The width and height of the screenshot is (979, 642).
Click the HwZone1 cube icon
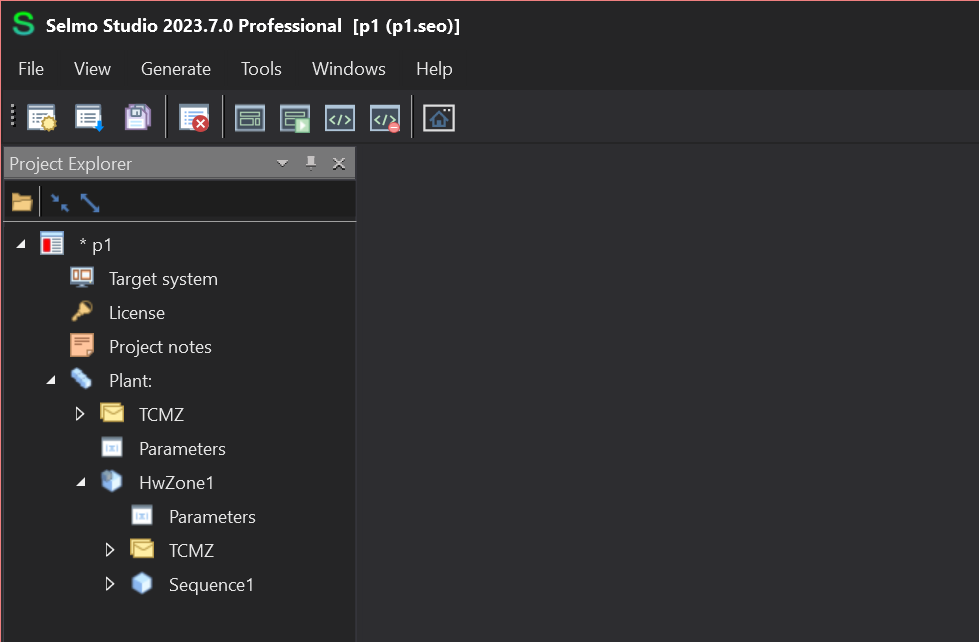112,481
